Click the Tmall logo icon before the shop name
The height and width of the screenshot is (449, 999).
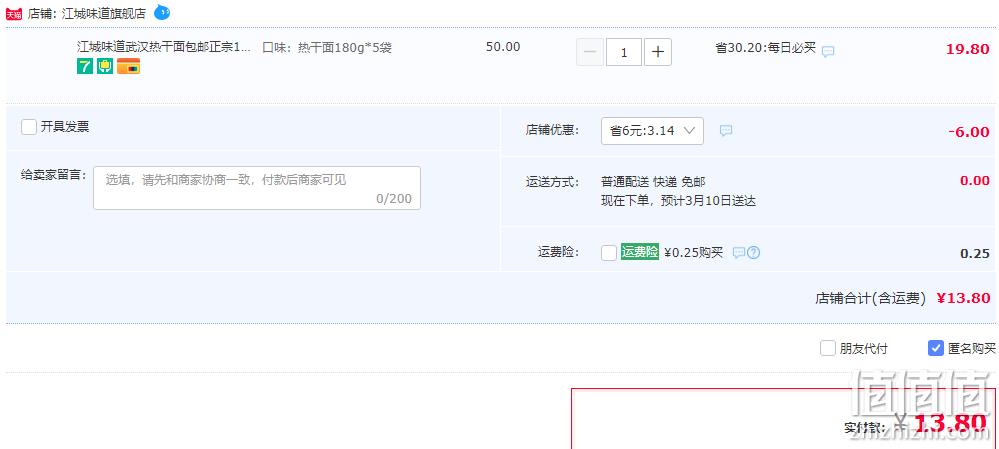tap(13, 13)
